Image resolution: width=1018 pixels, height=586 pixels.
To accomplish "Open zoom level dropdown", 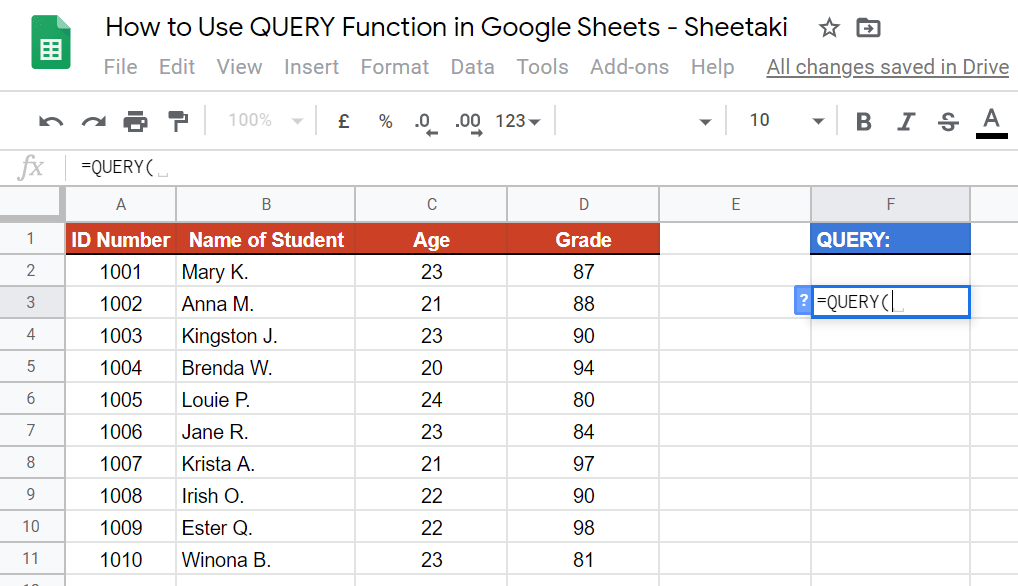I will (266, 121).
